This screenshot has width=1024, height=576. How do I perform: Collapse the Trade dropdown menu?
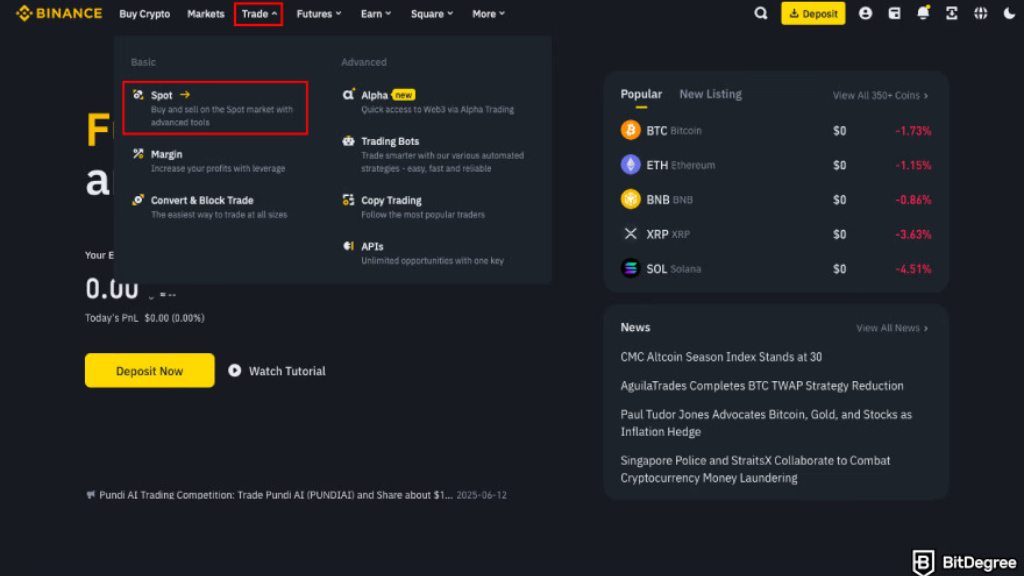(x=259, y=14)
